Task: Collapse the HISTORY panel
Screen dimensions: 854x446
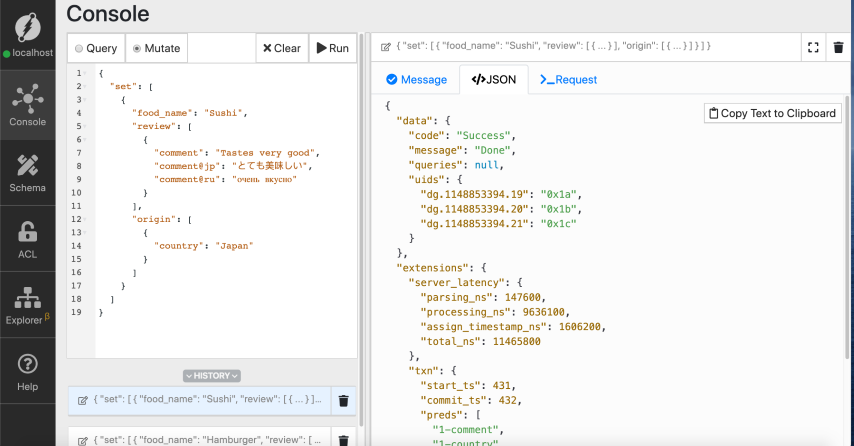Action: (x=212, y=376)
